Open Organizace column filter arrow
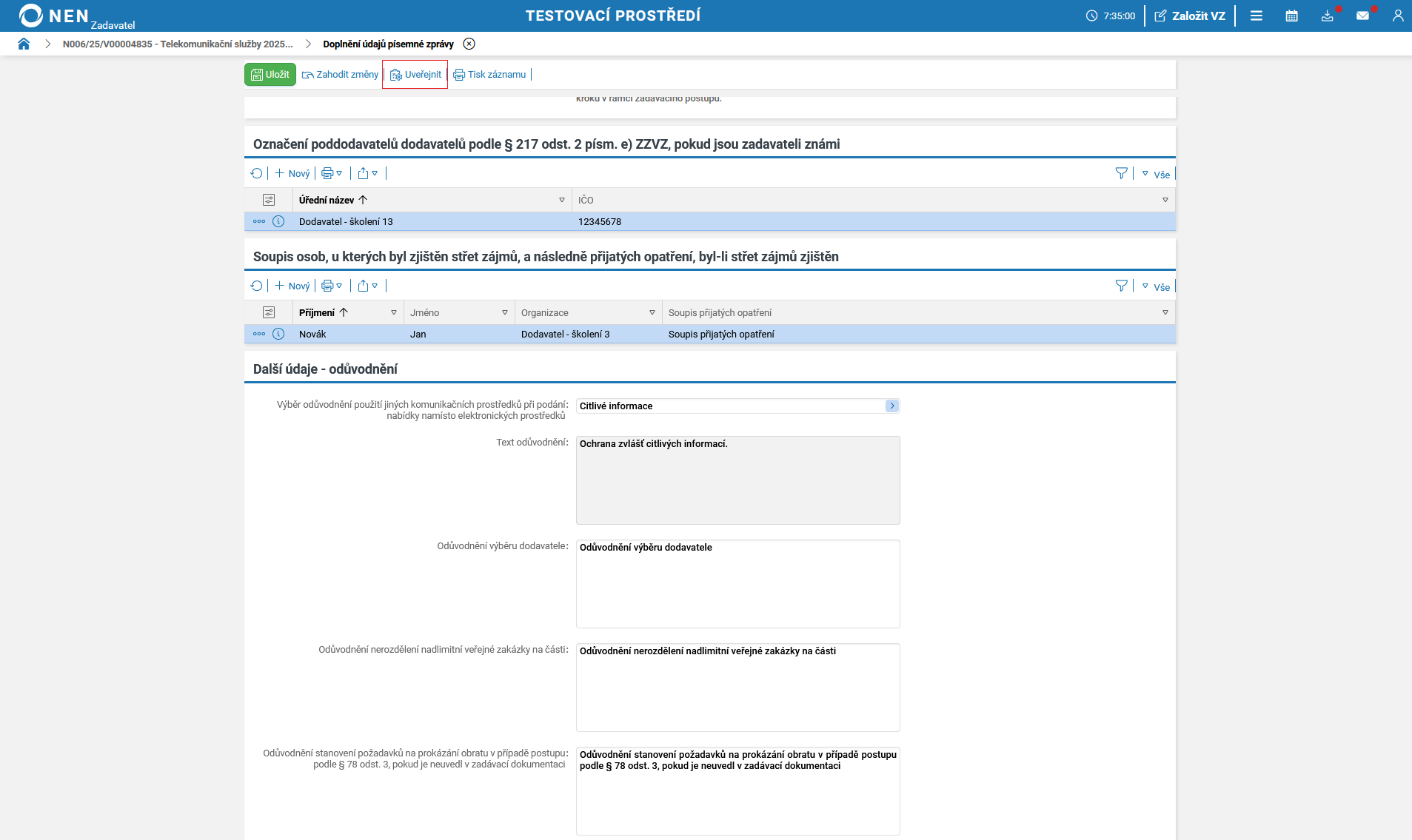This screenshot has height=840, width=1412. 652,312
